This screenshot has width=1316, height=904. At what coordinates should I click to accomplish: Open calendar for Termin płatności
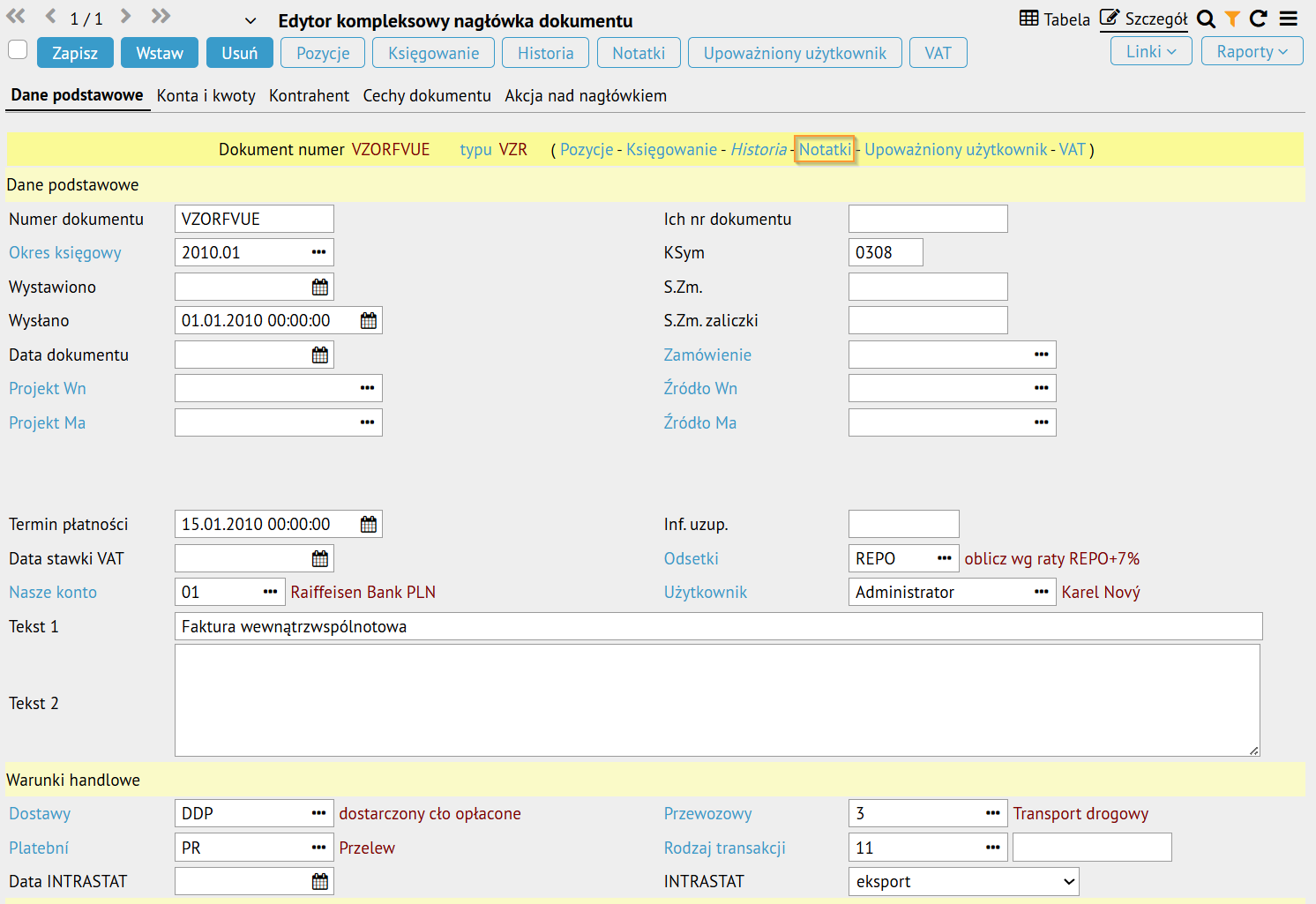pos(369,525)
